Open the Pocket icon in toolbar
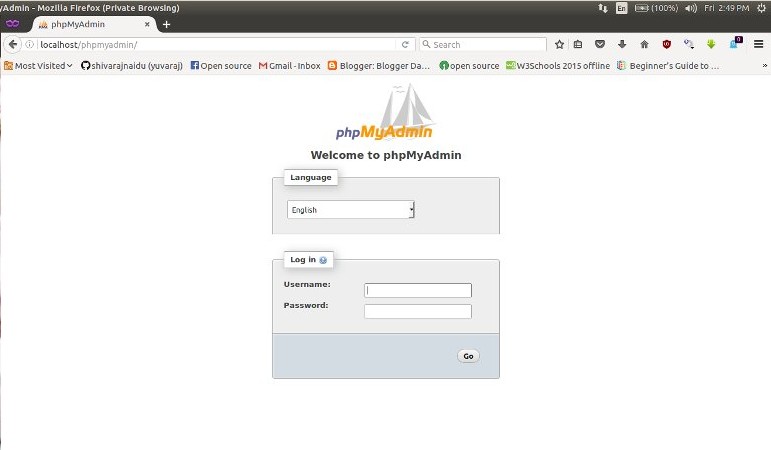Viewport: 771px width, 450px height. pyautogui.click(x=599, y=44)
